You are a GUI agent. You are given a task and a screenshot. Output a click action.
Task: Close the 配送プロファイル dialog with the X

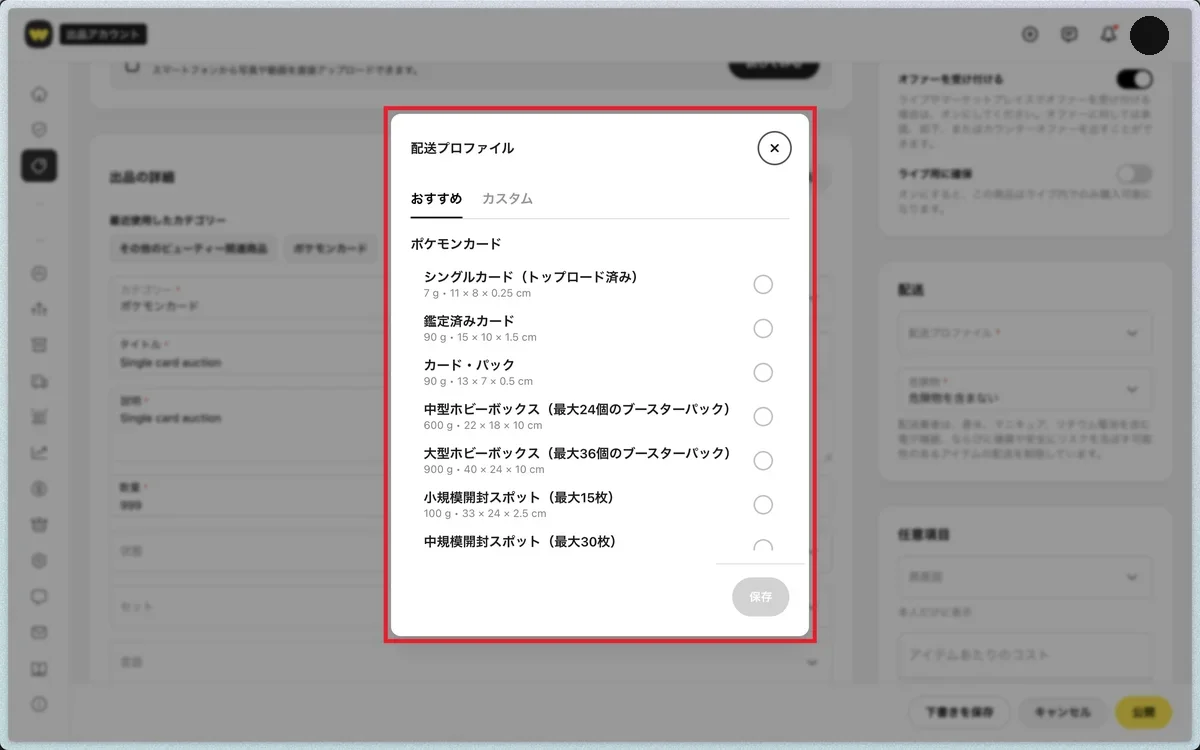(774, 148)
